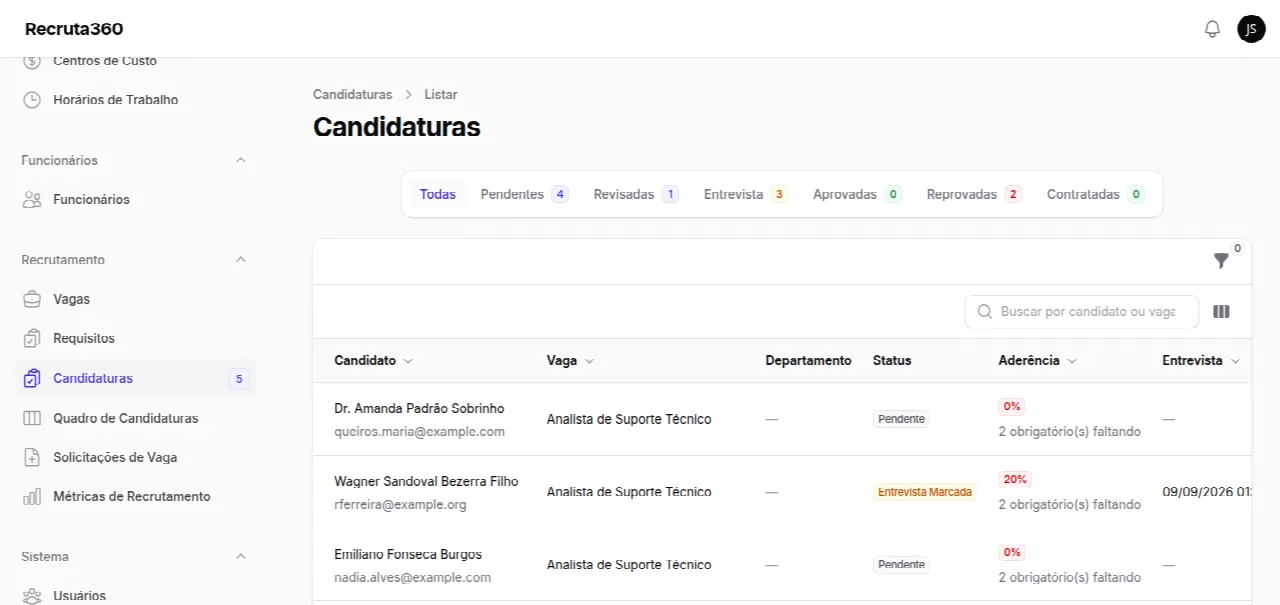Click 0% aderência badge in Amanda's row
This screenshot has height=605, width=1280.
(x=1011, y=407)
